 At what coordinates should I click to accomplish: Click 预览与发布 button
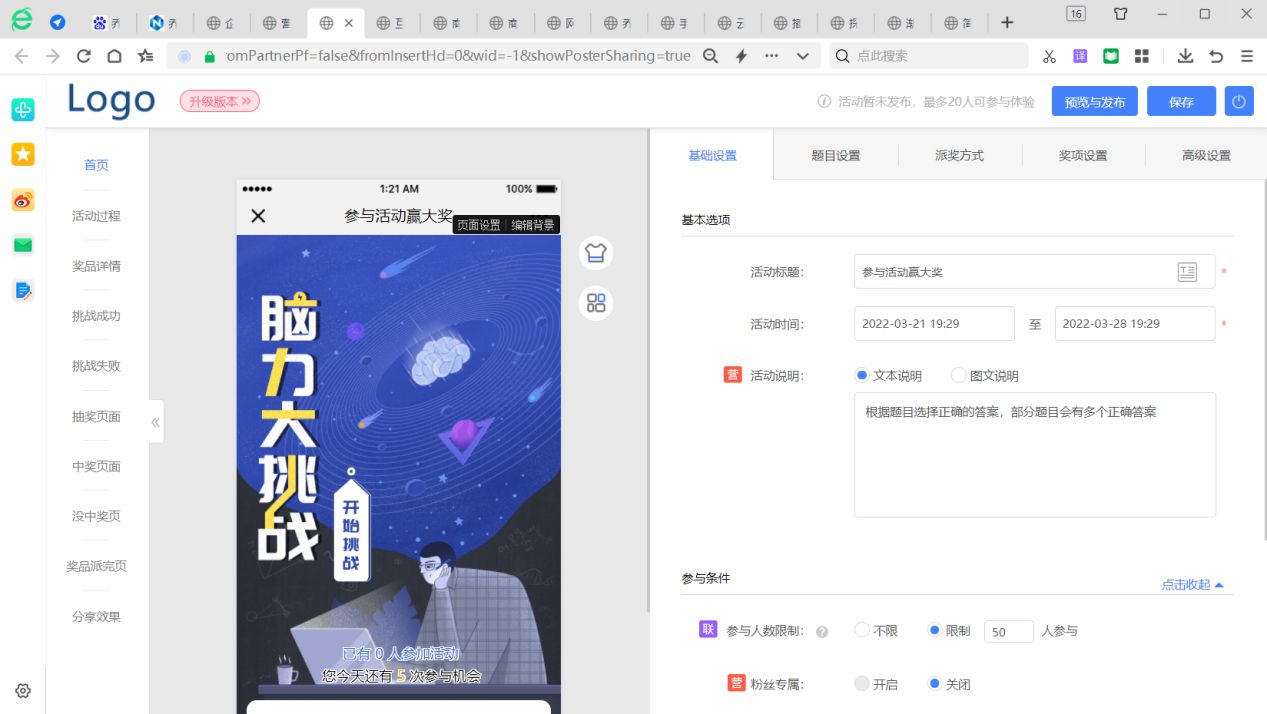click(1094, 102)
